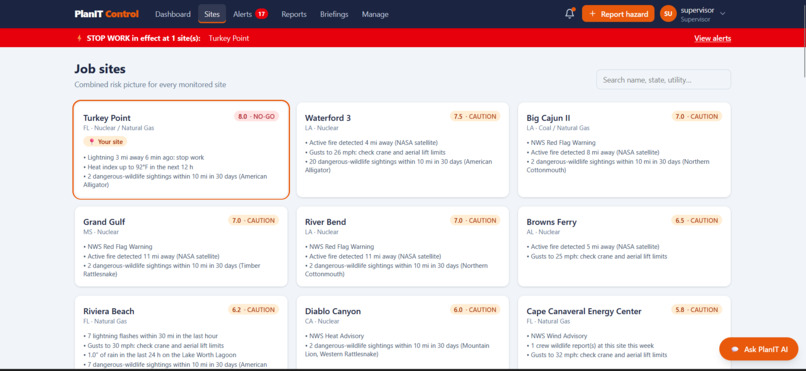Click the 6.2 CAUTION badge on Riviera Beach
Screen dimensions: 806x371
(x=253, y=309)
